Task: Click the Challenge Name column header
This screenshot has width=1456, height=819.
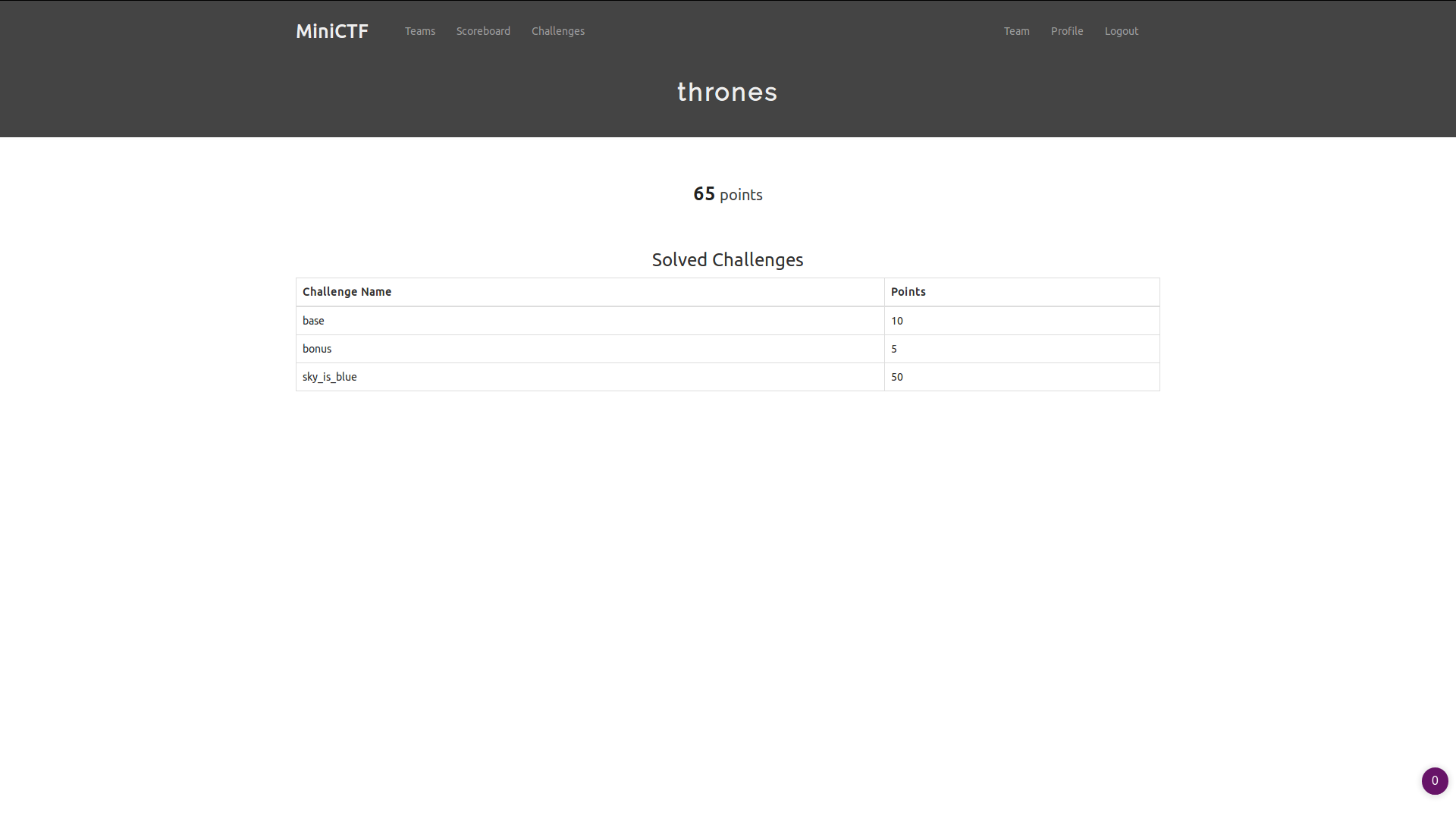Action: point(347,292)
